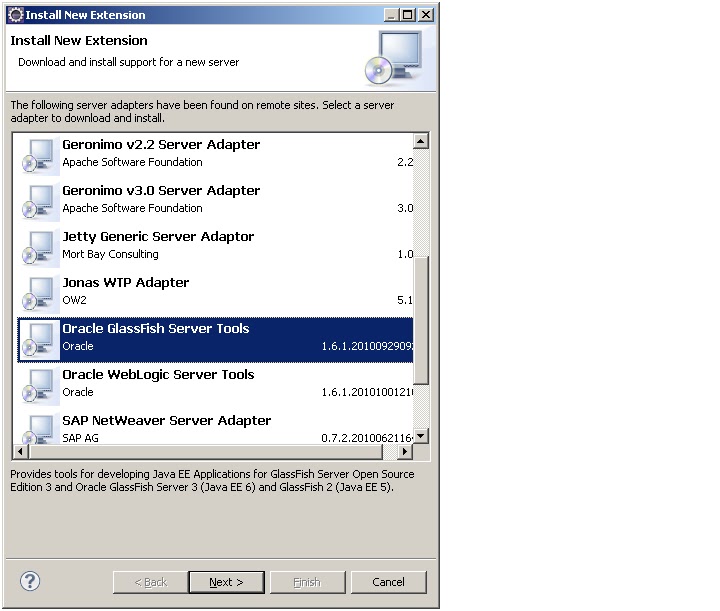This screenshot has width=720, height=611.
Task: Select Jetty Generic Server Adaptor title
Action: point(158,236)
